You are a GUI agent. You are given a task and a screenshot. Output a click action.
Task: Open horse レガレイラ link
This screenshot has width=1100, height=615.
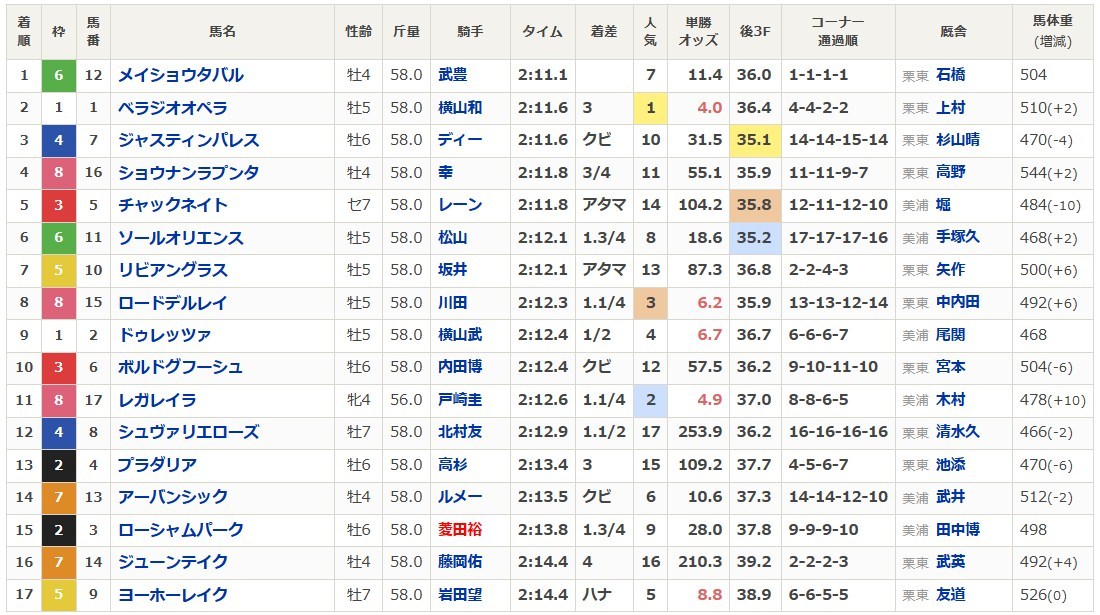point(157,400)
